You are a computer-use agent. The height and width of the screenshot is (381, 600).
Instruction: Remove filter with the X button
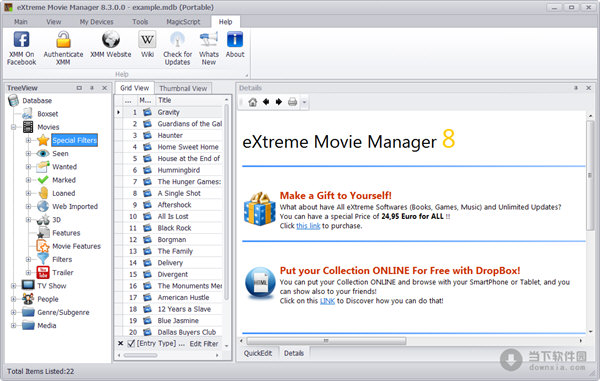[x=121, y=344]
